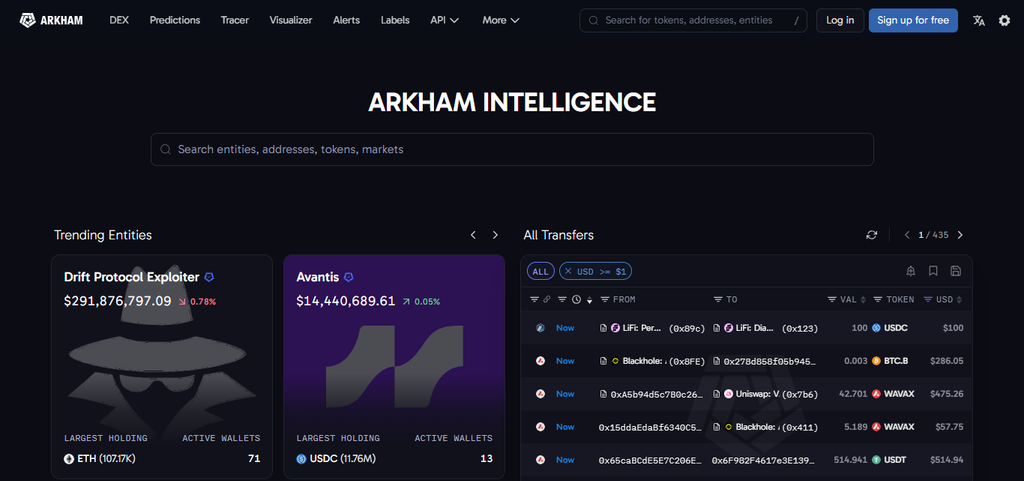Screen dimensions: 1024x481
Task: Open Uniswap (0x7b6) recipient link
Action: [765, 394]
